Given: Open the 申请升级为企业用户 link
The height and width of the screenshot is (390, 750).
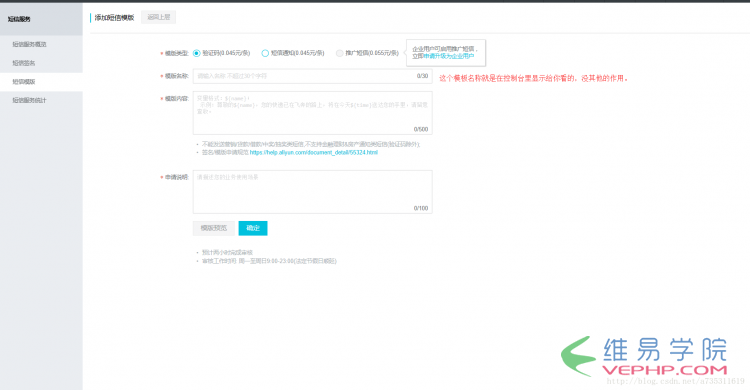Looking at the screenshot, I should pyautogui.click(x=449, y=56).
